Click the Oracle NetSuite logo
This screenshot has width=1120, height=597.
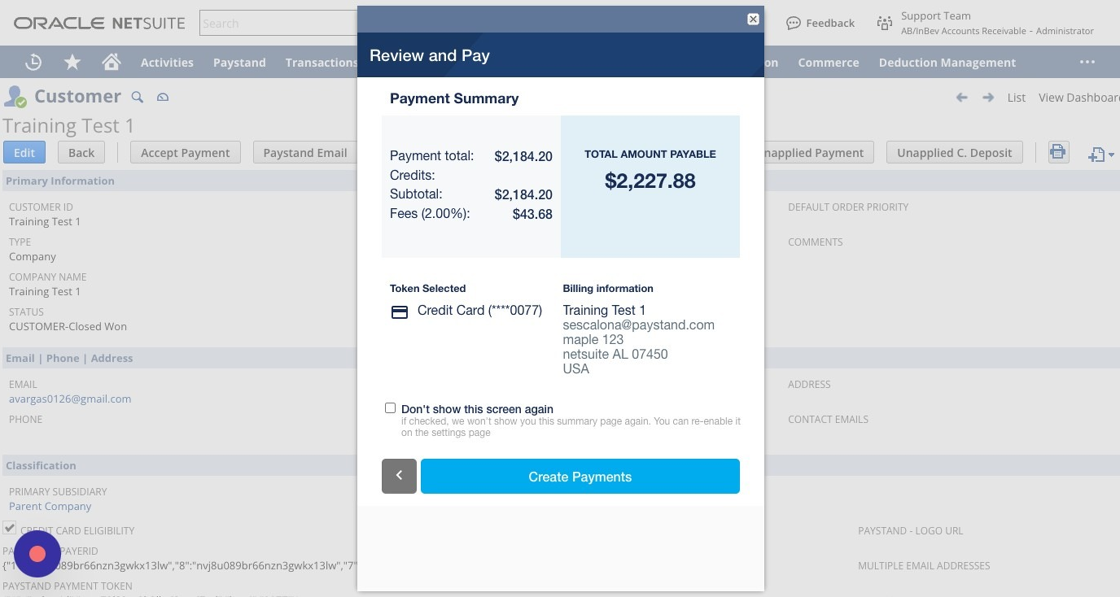click(x=99, y=24)
